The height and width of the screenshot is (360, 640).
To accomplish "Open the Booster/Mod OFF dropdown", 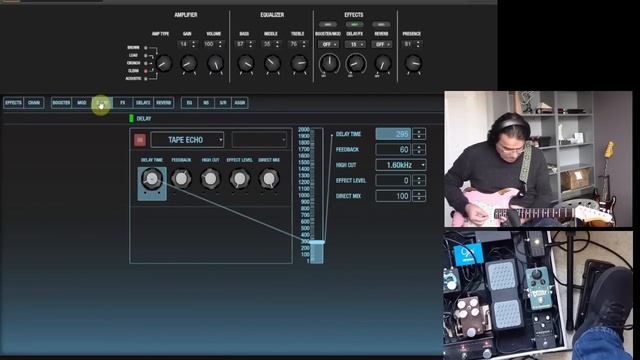I will click(x=329, y=44).
